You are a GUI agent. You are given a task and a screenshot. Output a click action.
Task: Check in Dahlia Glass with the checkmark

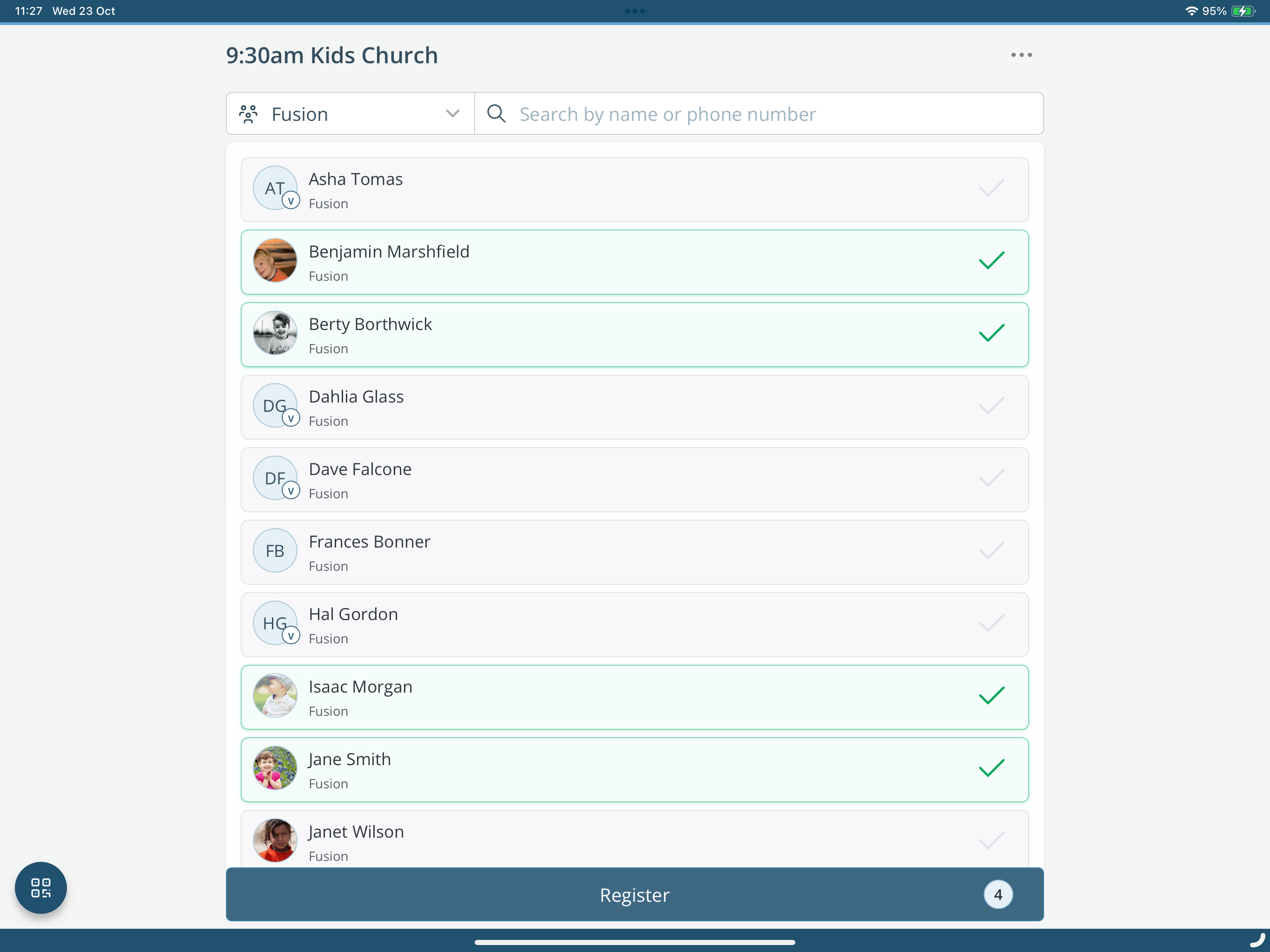[x=992, y=405]
